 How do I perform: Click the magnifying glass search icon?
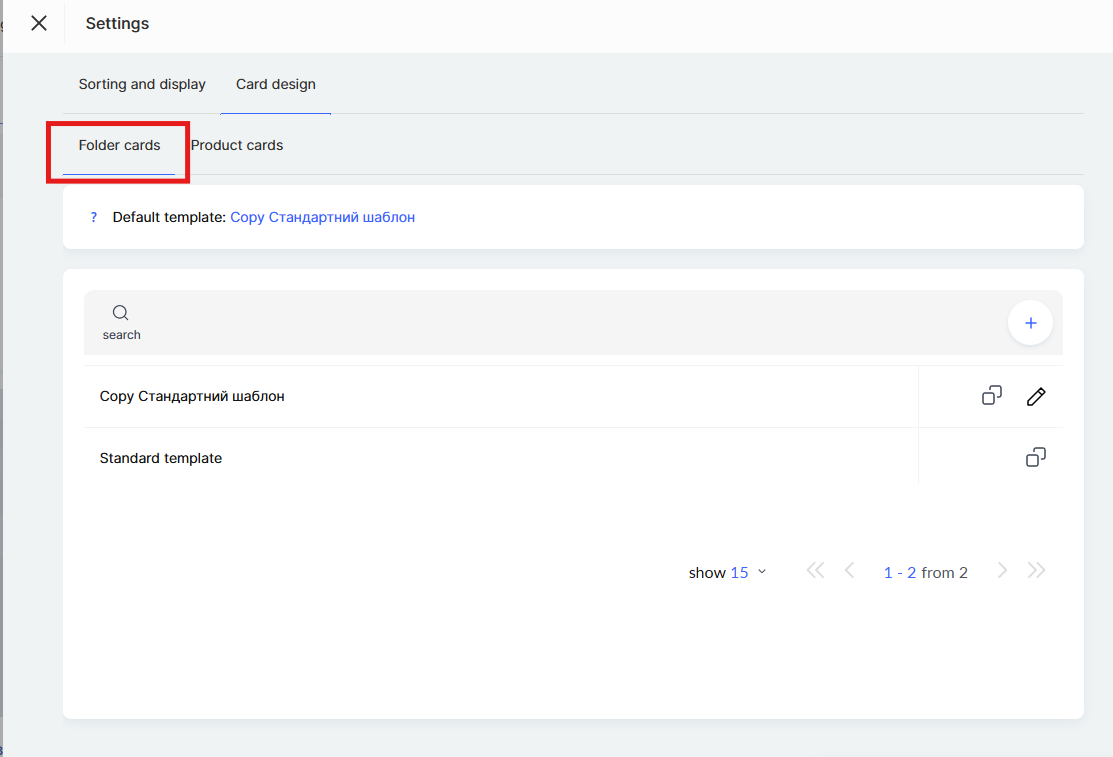[x=121, y=313]
